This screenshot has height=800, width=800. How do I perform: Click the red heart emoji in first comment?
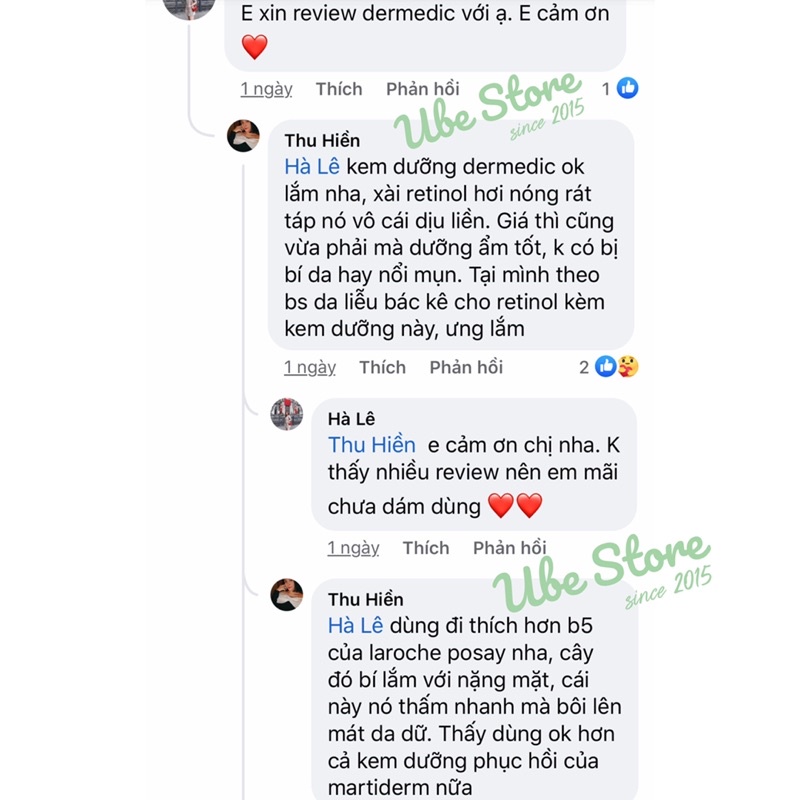click(x=255, y=47)
